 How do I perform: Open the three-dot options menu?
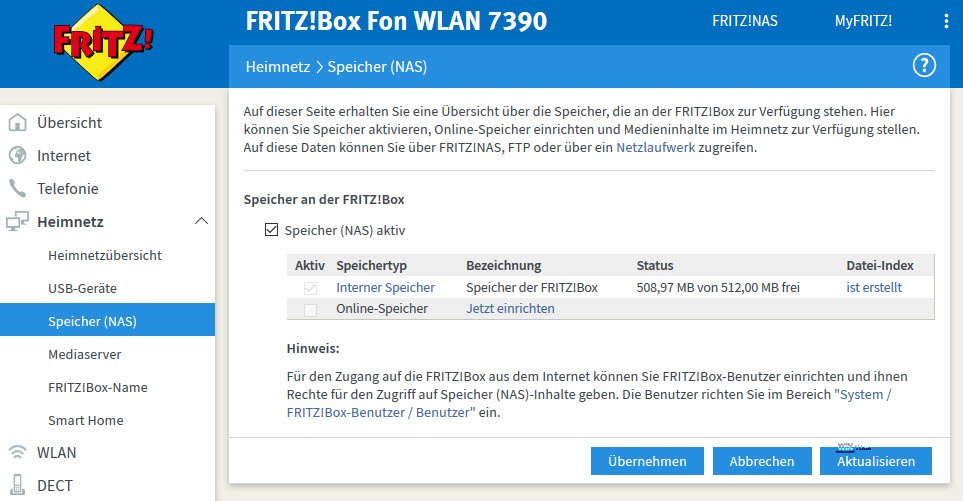pos(946,21)
